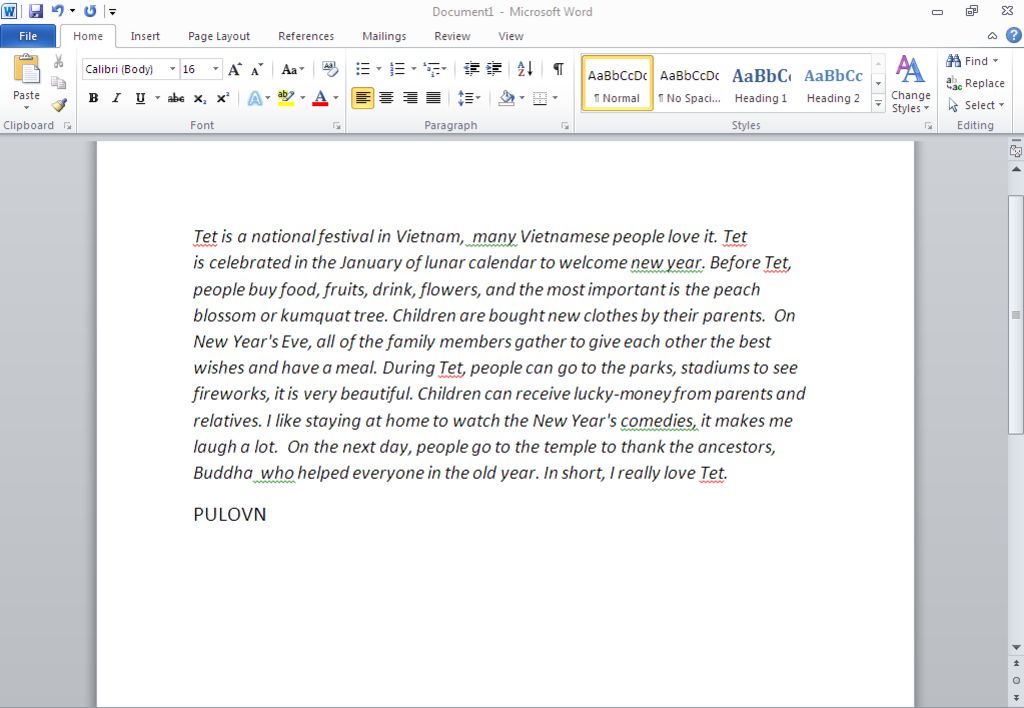
Task: Select Justify alignment
Action: point(433,98)
